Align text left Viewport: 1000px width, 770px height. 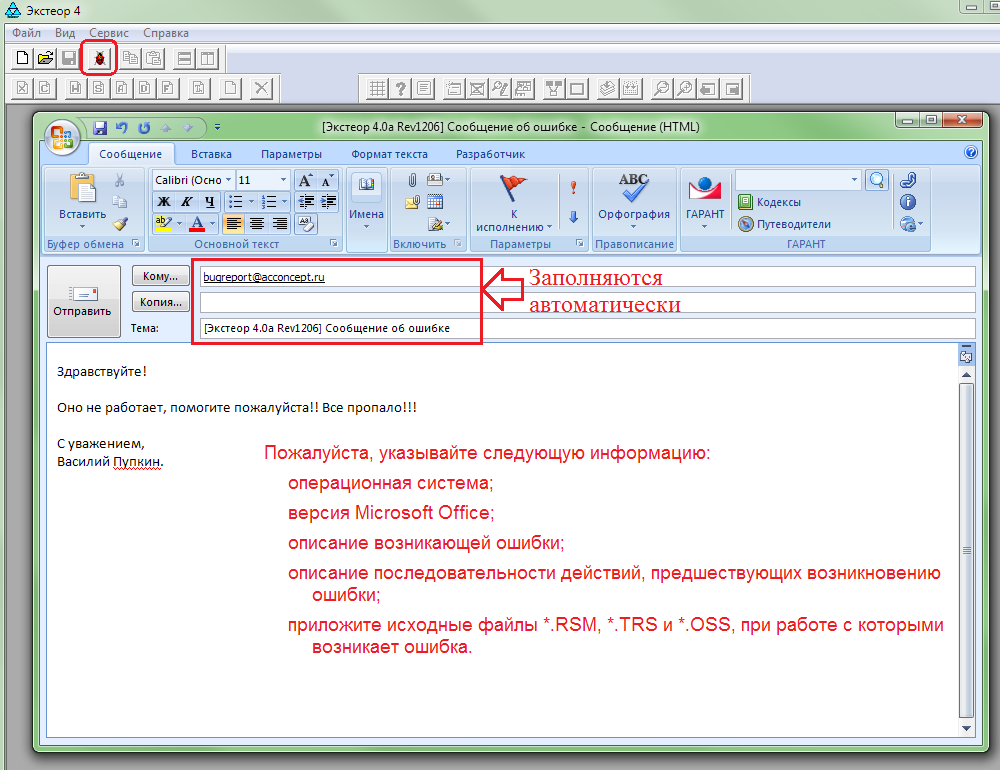234,224
